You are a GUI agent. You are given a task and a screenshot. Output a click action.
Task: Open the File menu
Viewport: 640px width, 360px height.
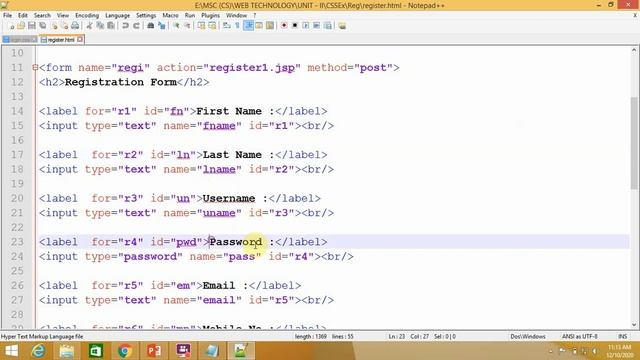[7, 15]
